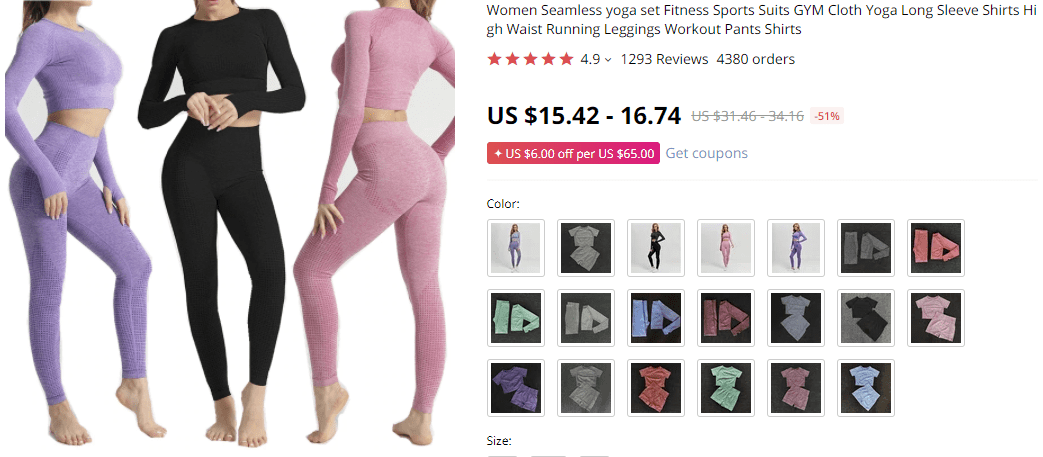Select the pink outfit on model color option
The height and width of the screenshot is (457, 1043).
pyautogui.click(x=726, y=248)
